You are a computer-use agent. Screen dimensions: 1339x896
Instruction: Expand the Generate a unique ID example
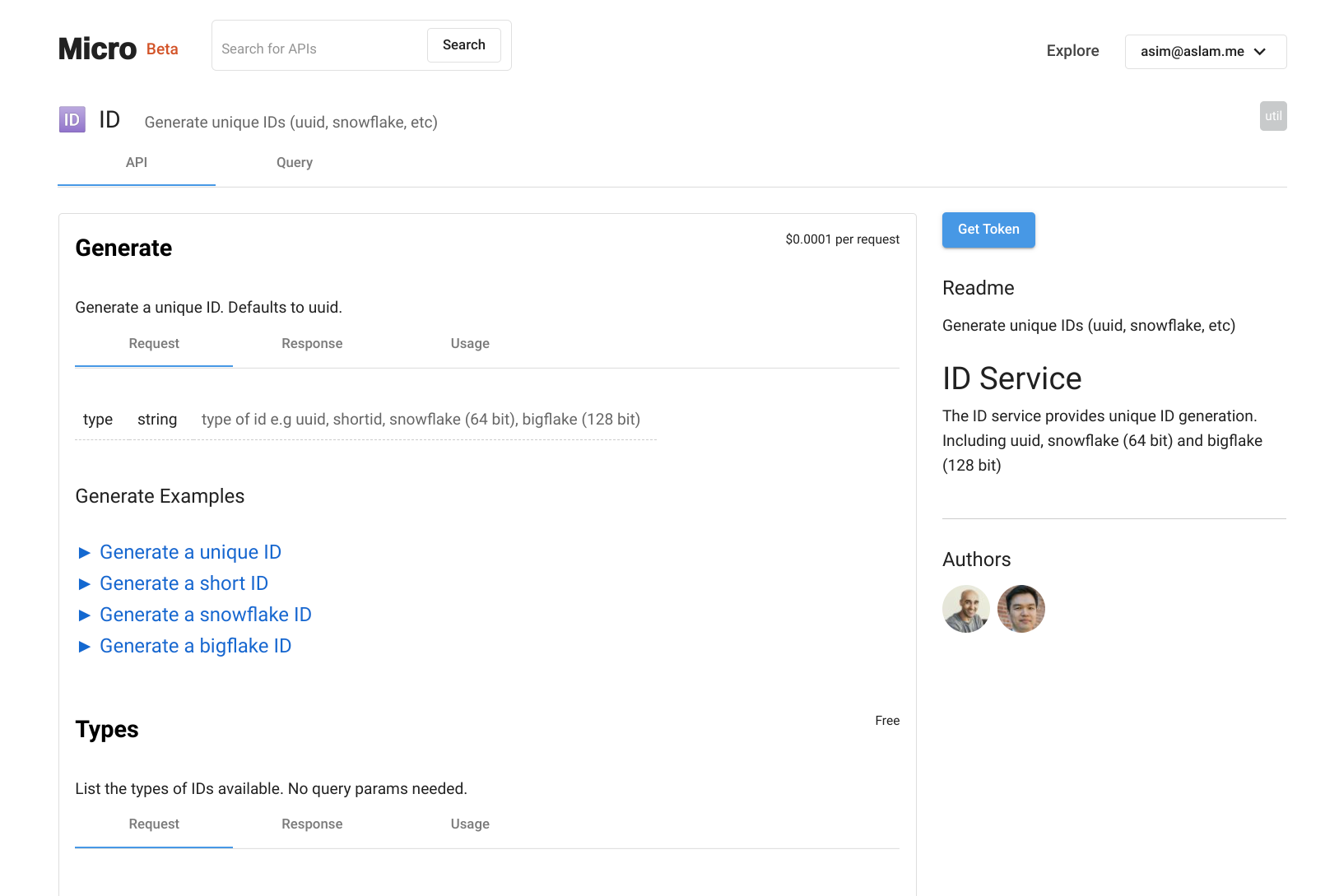click(190, 552)
